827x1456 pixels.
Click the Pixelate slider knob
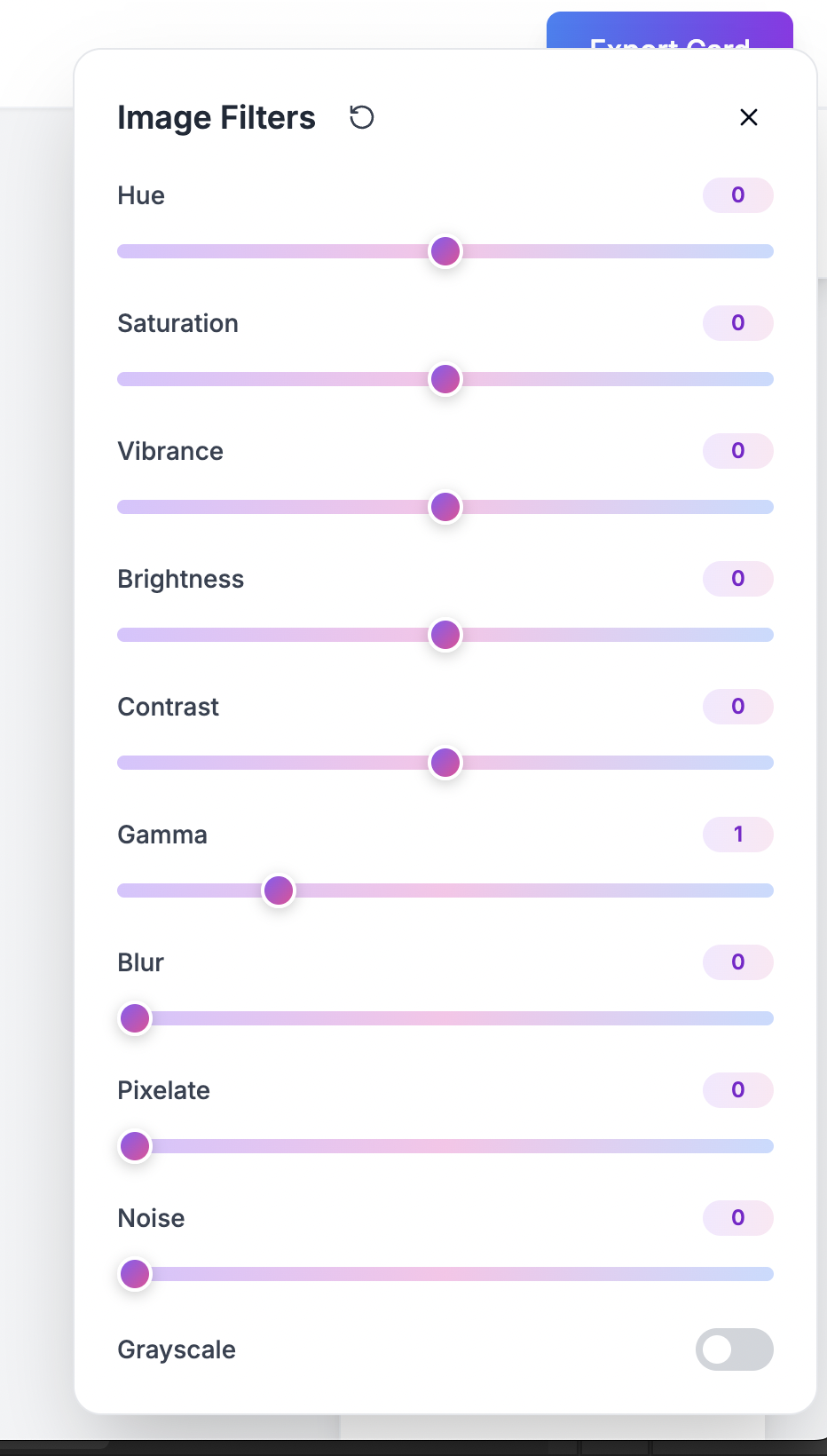(135, 1146)
